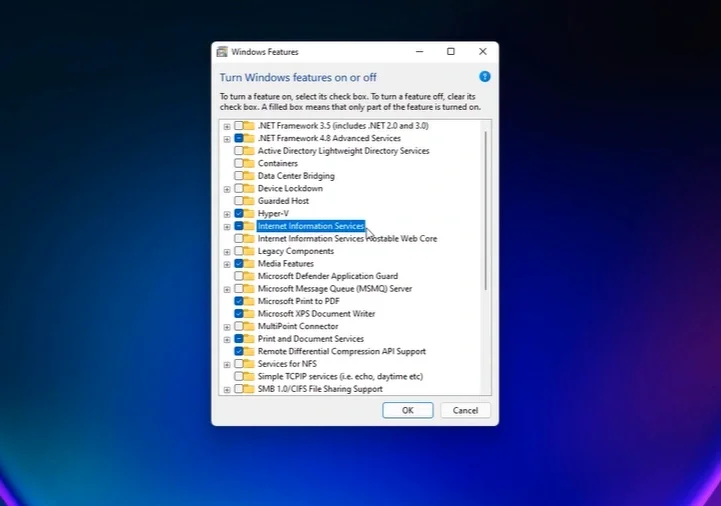The width and height of the screenshot is (721, 506).
Task: Uncheck the Hyper-V checkbox
Action: tap(239, 213)
